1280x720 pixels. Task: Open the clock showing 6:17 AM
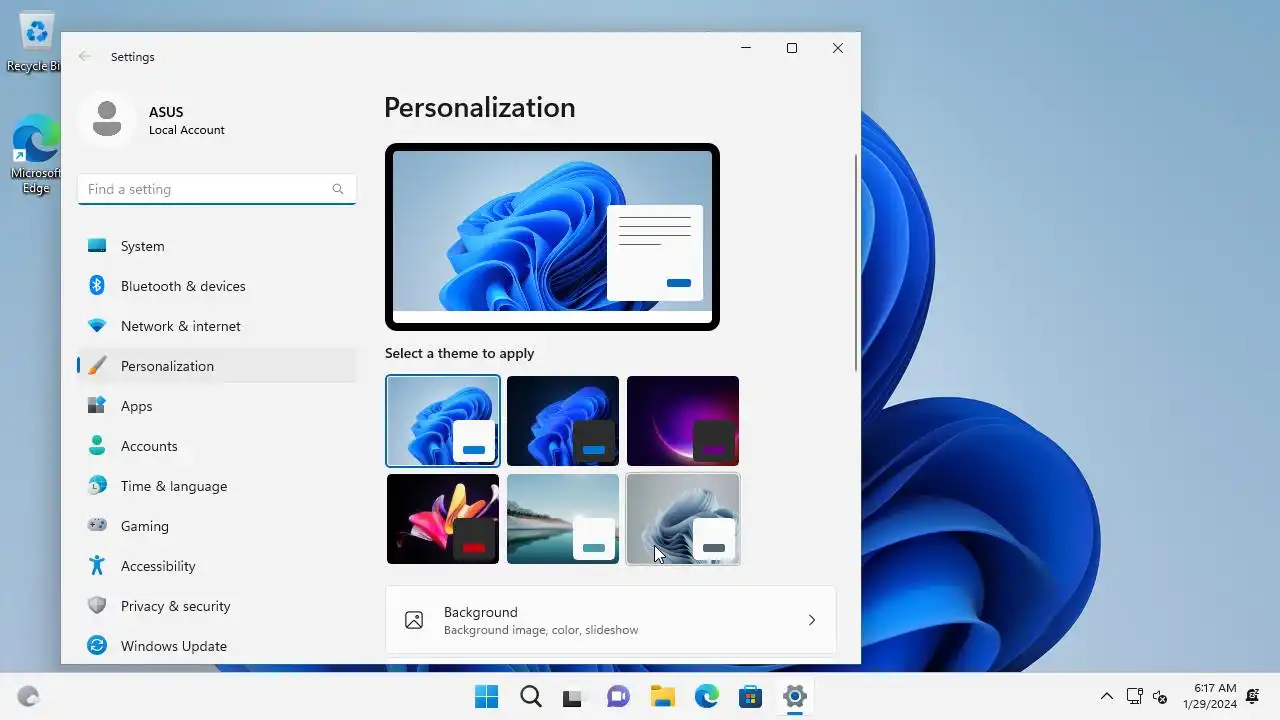[1210, 696]
